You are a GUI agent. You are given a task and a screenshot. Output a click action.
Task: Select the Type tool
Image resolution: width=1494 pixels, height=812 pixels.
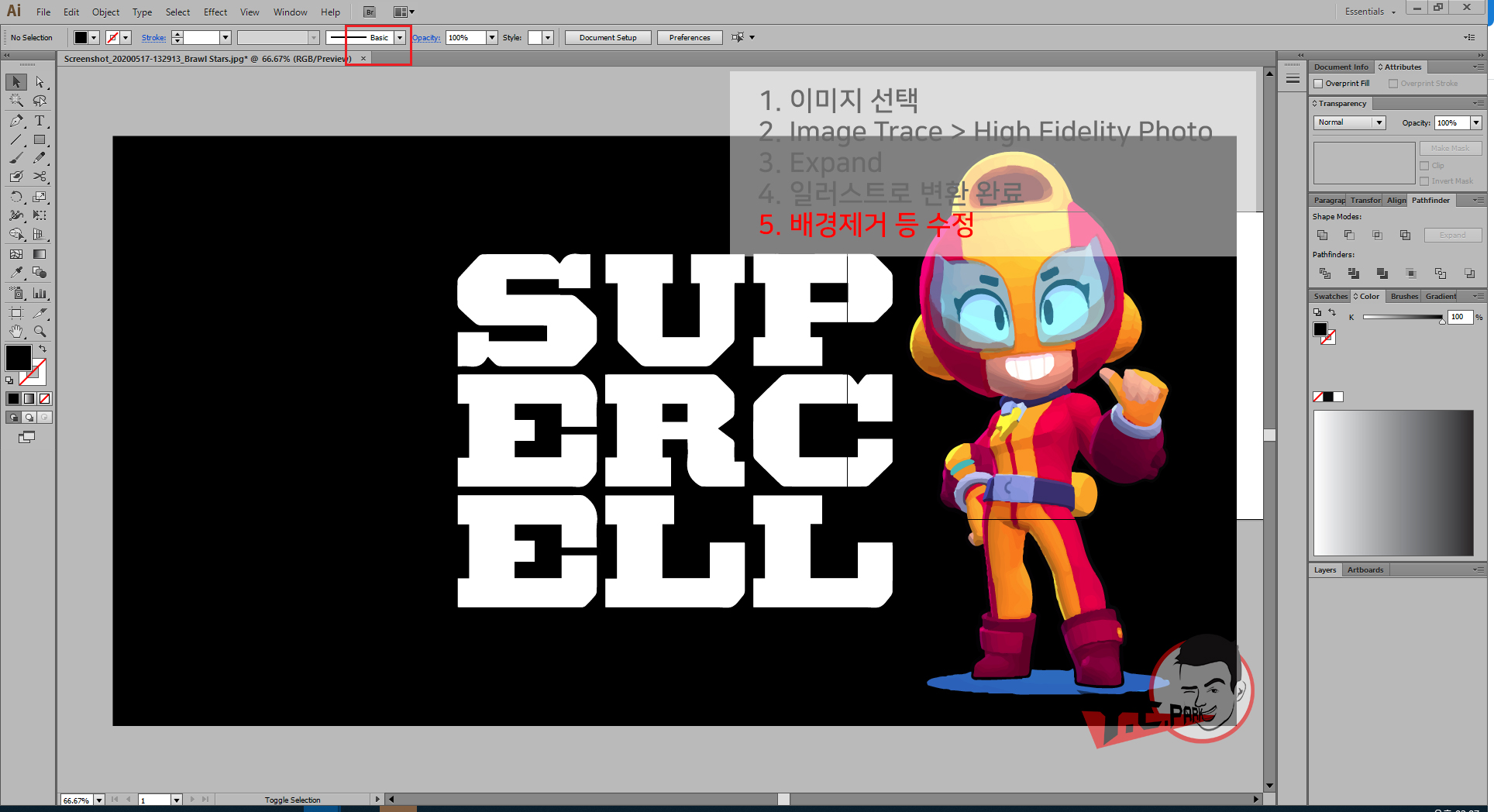tap(40, 121)
